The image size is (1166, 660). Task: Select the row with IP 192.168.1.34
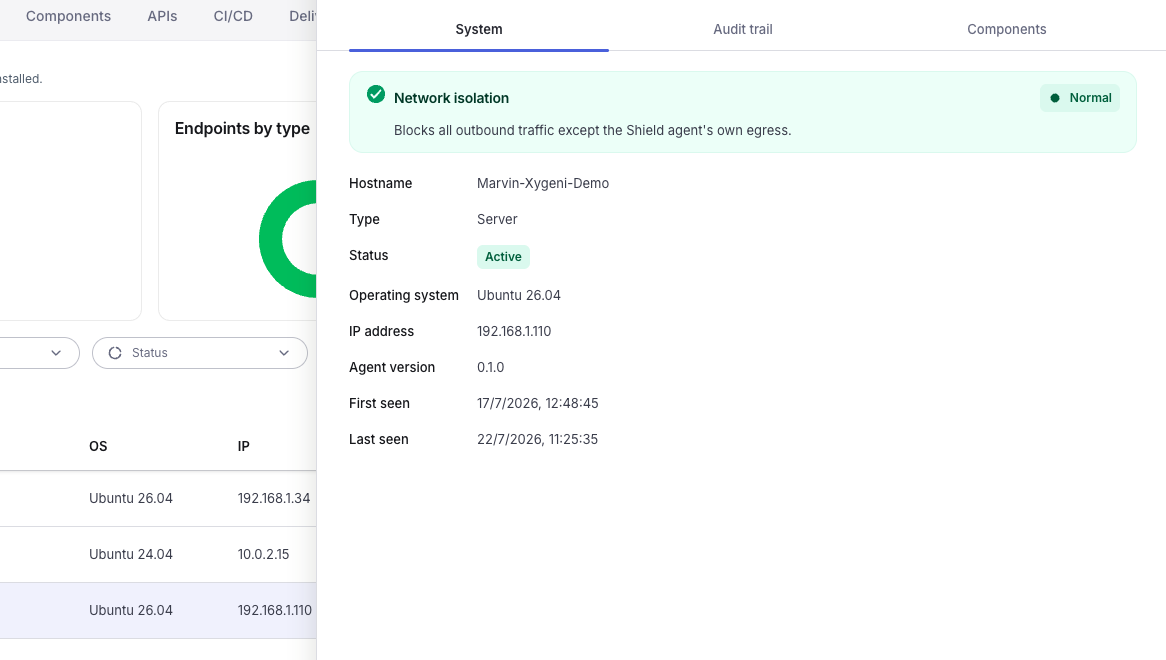158,499
